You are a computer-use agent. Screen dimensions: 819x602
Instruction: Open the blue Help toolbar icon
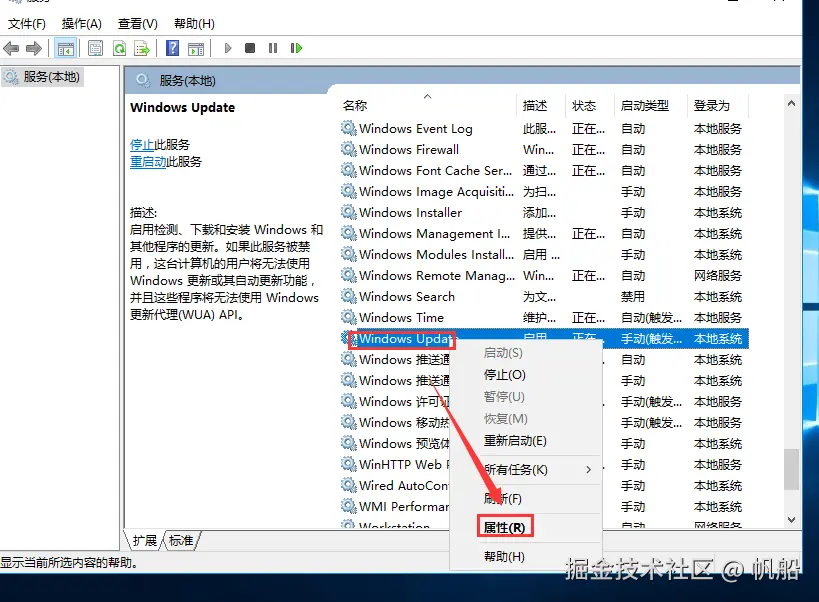tap(172, 49)
